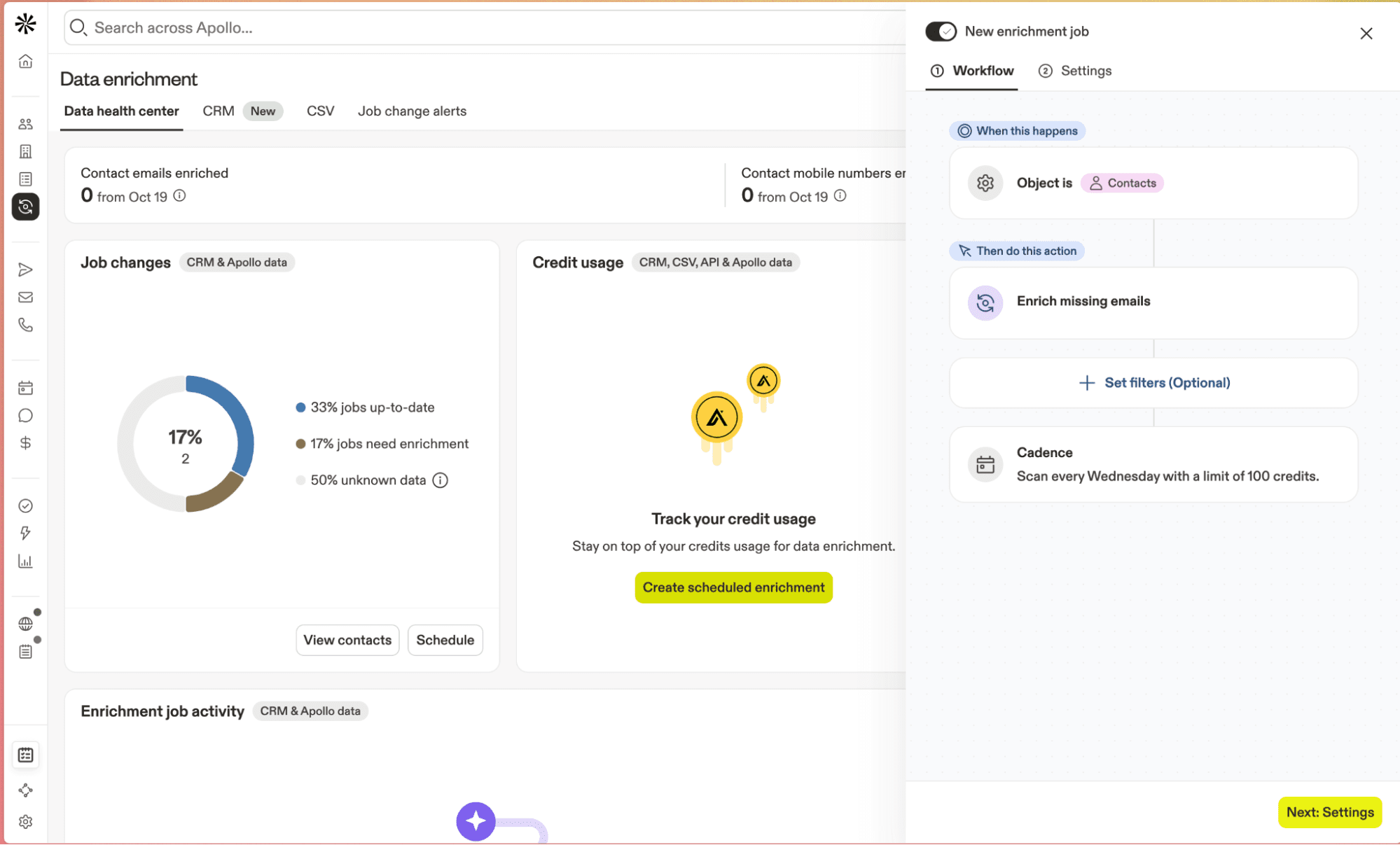Click the purple AI assistant sparkle button

tap(476, 820)
